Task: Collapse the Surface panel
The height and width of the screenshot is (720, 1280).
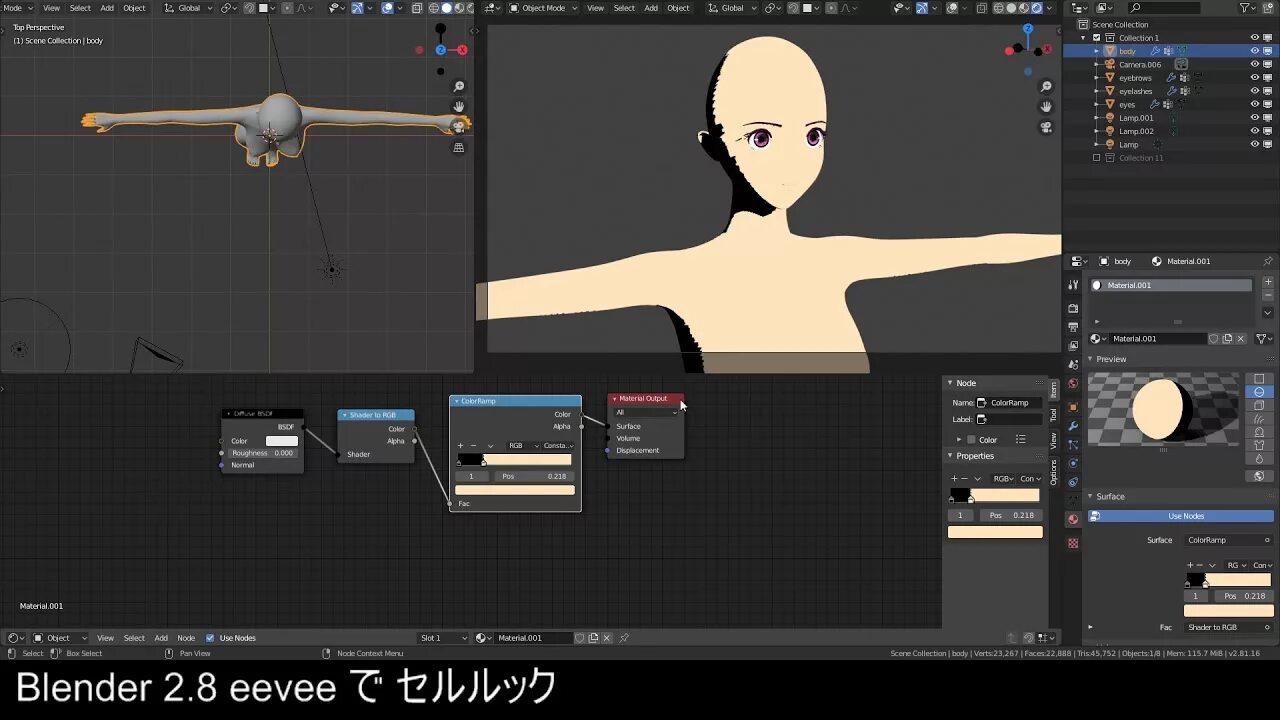Action: pos(1090,496)
